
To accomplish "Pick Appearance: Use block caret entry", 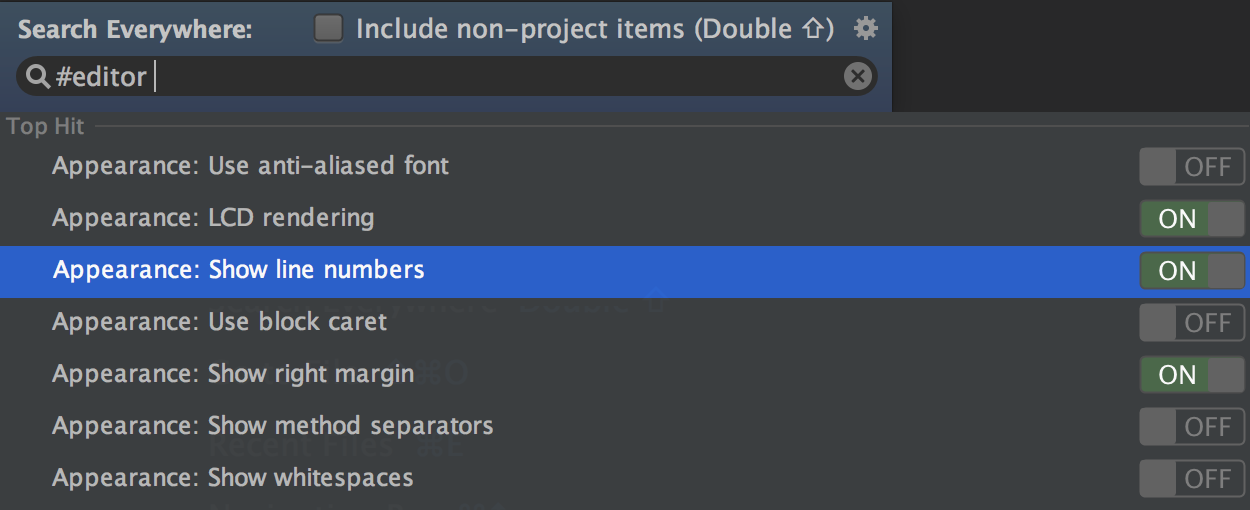I will click(x=219, y=322).
